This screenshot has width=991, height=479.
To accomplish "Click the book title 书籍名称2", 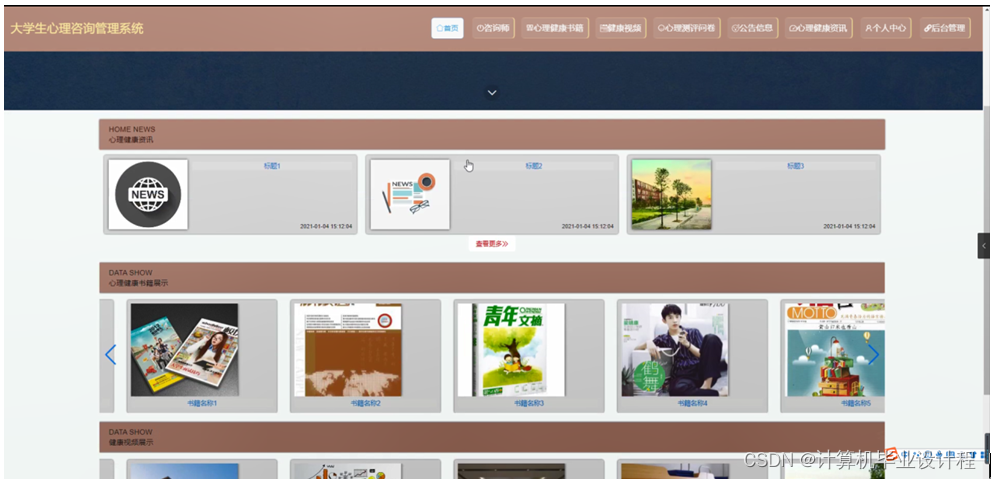I will pyautogui.click(x=365, y=403).
